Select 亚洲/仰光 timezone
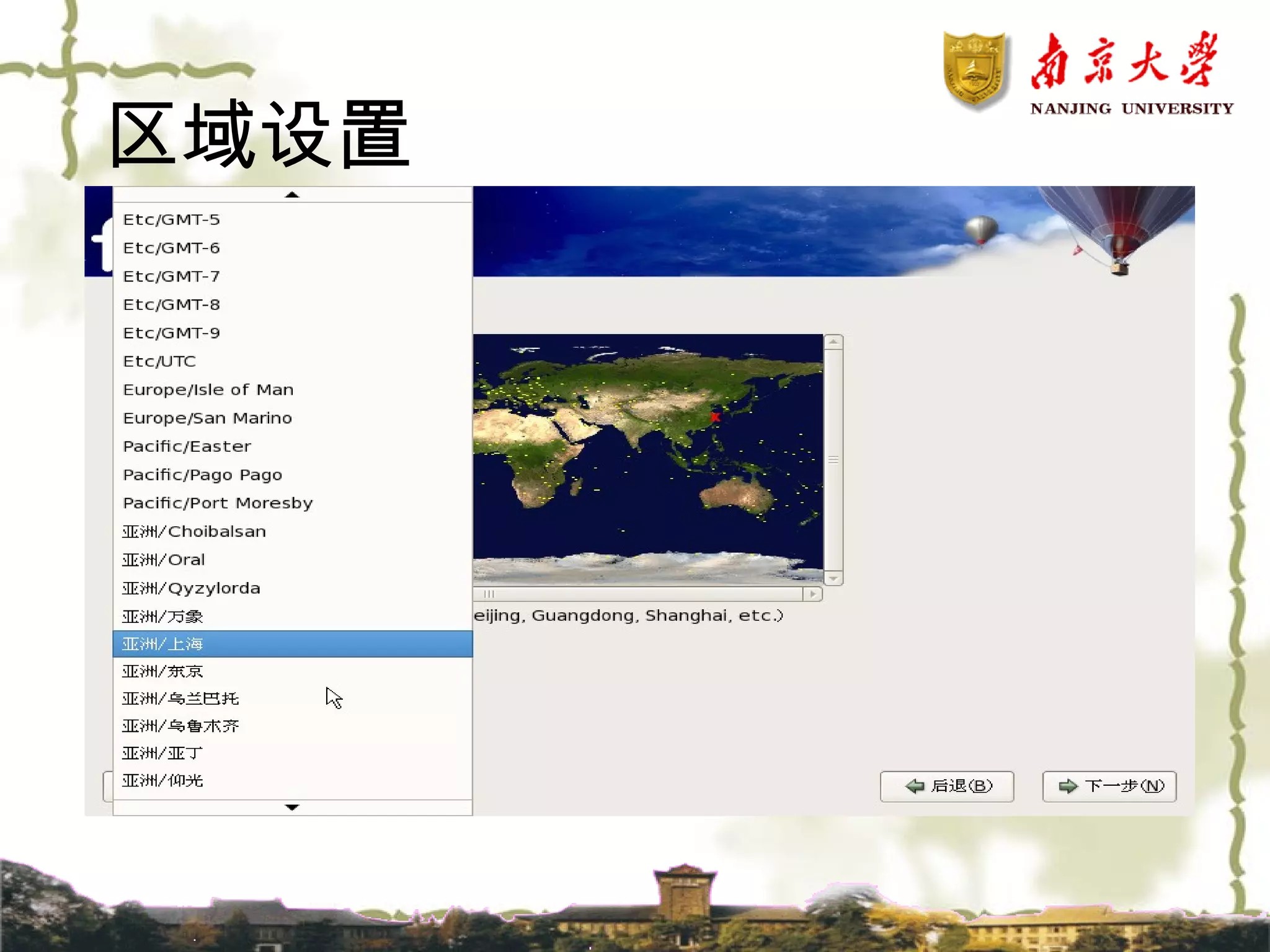Image resolution: width=1270 pixels, height=952 pixels. click(292, 780)
